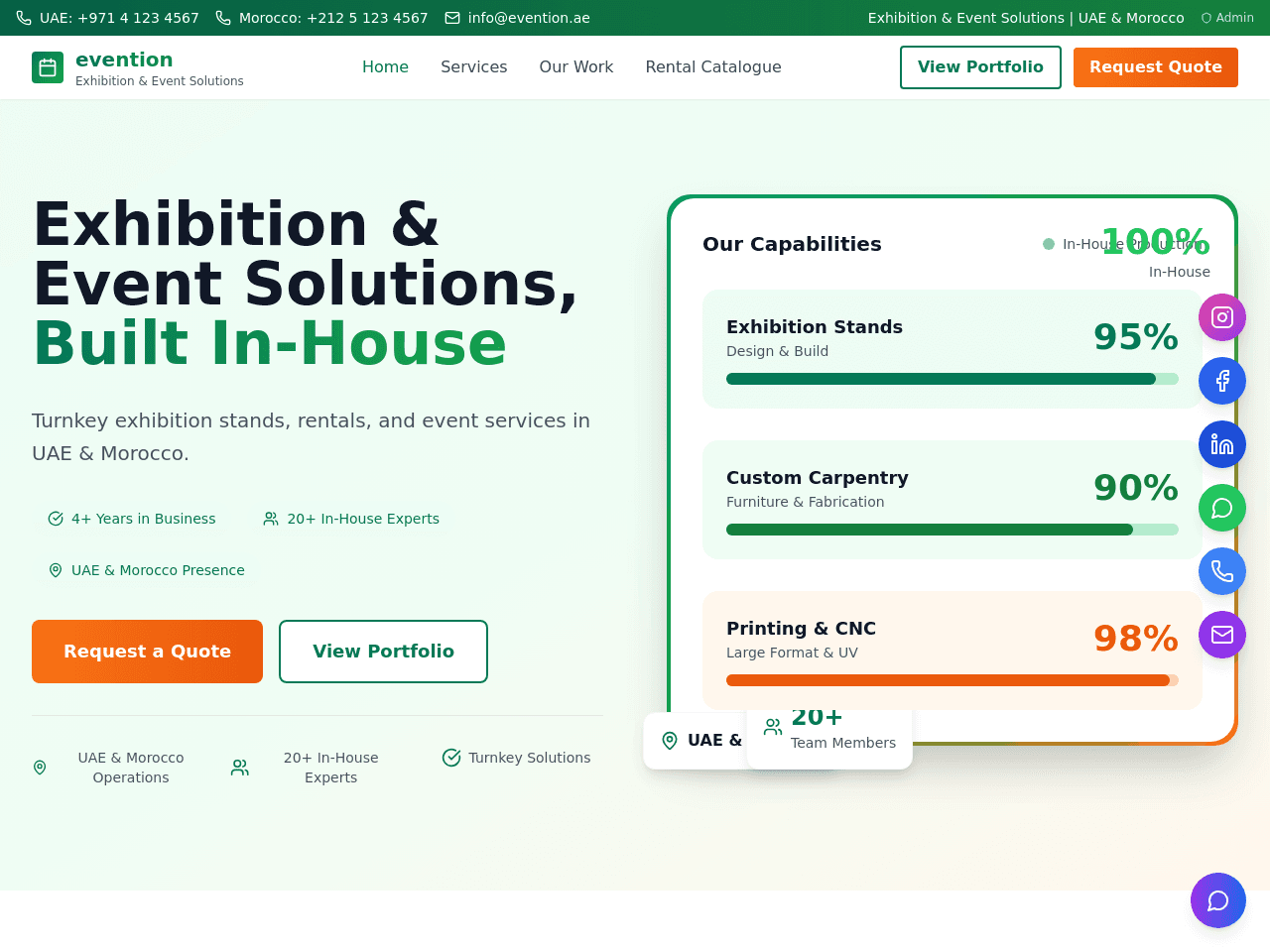The width and height of the screenshot is (1270, 952).
Task: Click the phone icon beside UAE number
Action: click(24, 18)
